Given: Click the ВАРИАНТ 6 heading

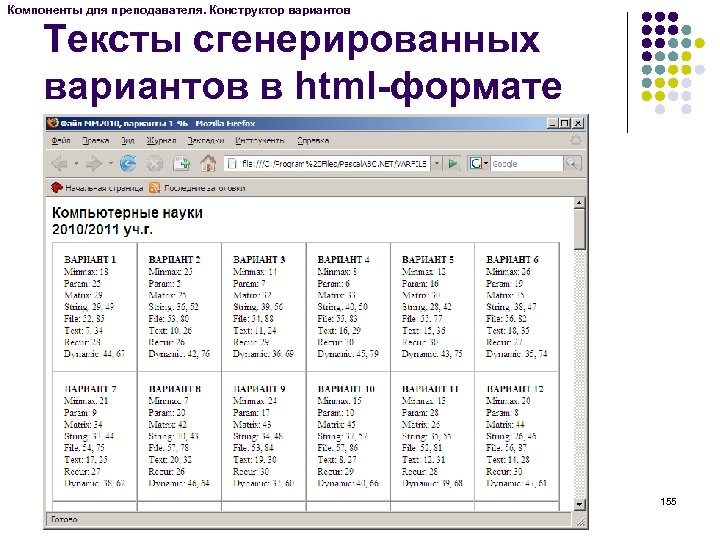Looking at the screenshot, I should pos(512,259).
